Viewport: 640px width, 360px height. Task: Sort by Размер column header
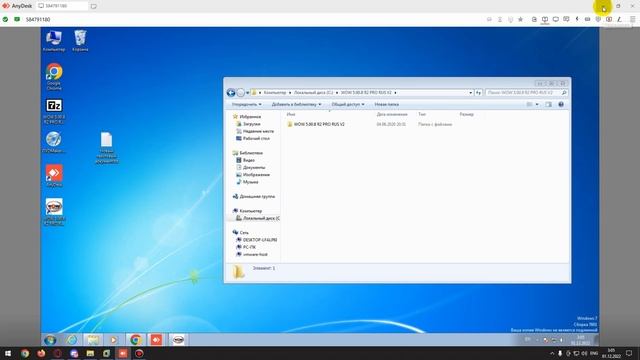(467, 114)
